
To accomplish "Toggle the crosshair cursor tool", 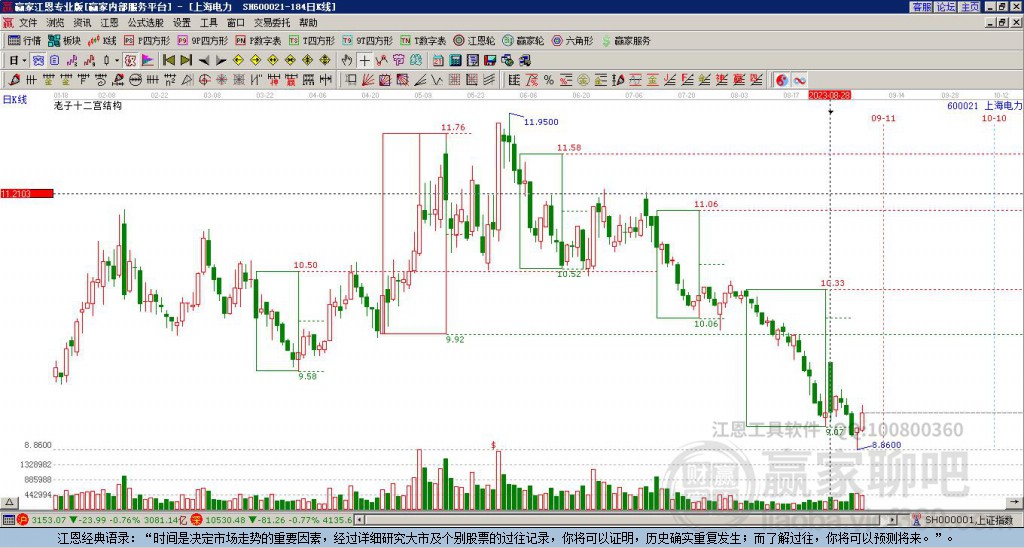I will 364,60.
